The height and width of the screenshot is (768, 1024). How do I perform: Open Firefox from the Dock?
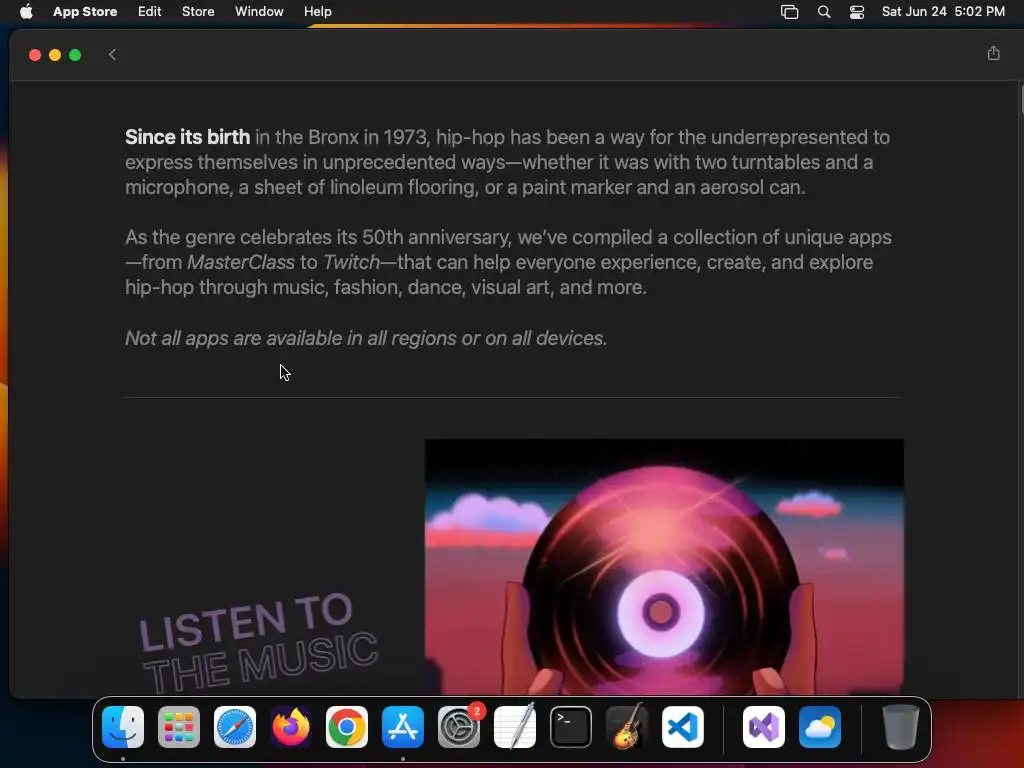coord(291,727)
